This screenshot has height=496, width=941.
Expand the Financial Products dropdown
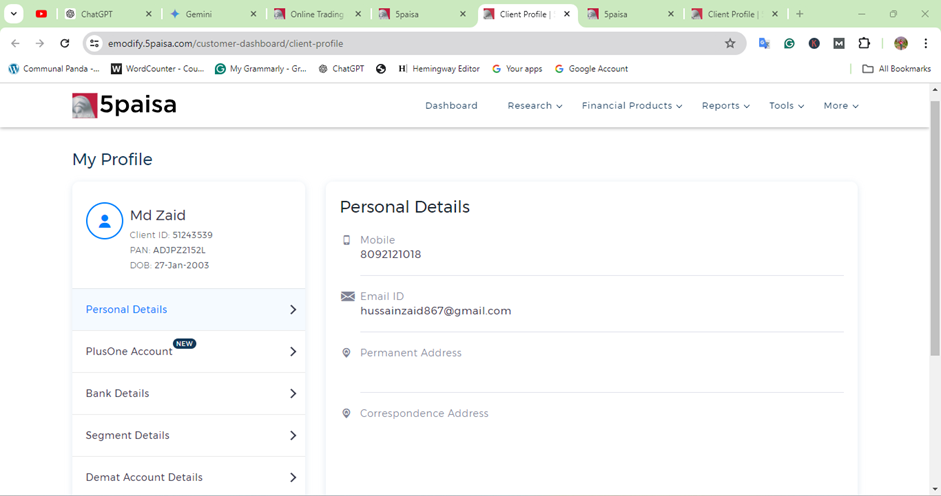click(632, 106)
